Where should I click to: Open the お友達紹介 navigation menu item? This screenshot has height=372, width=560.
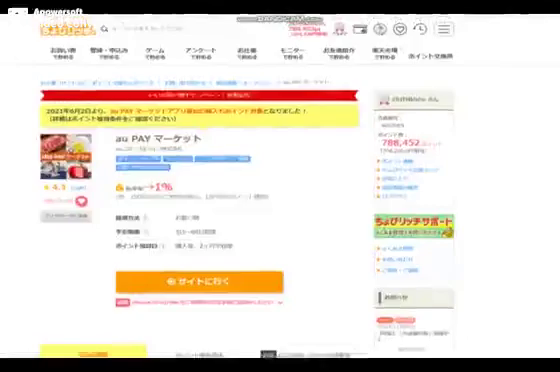(339, 53)
